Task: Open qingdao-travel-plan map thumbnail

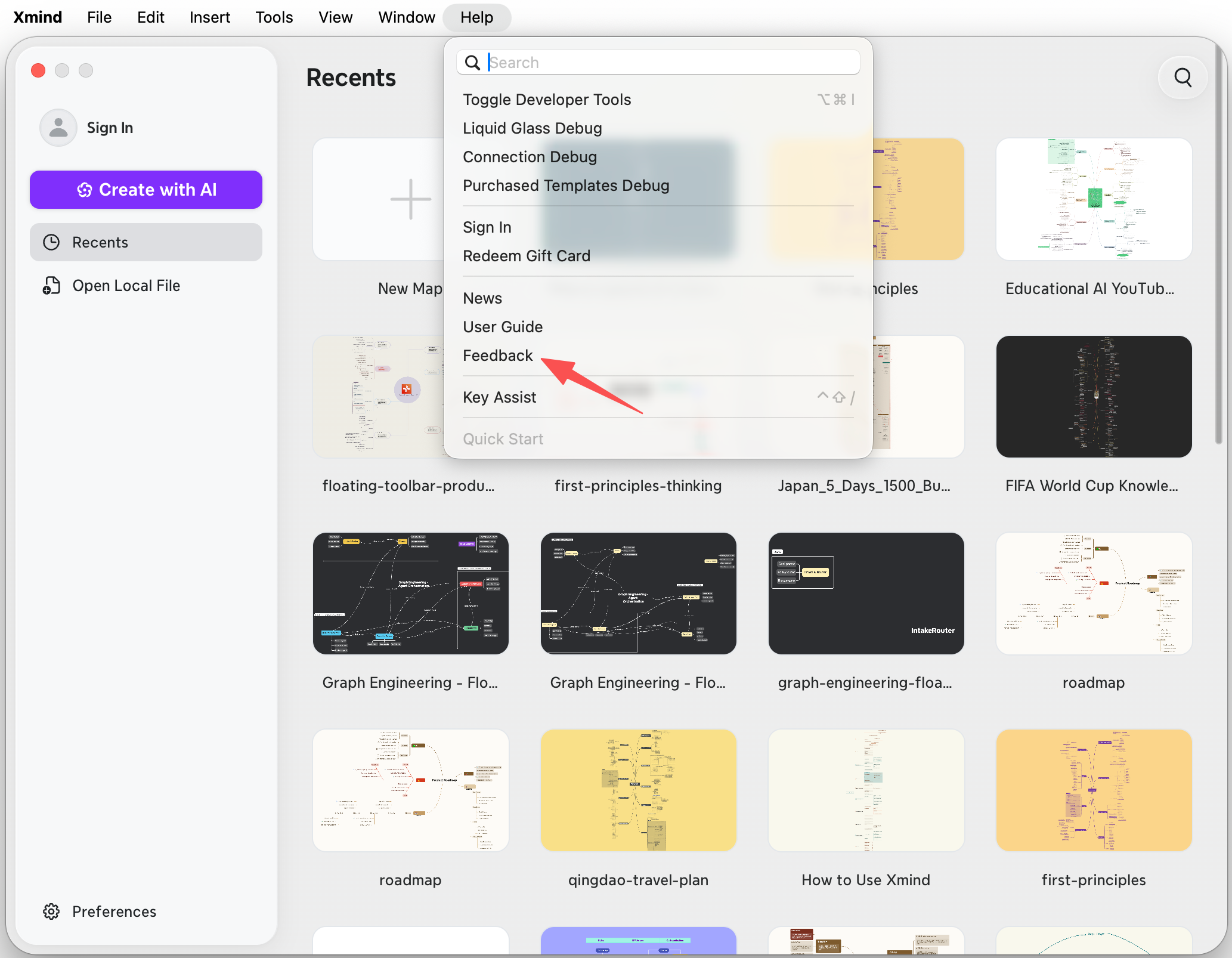Action: point(639,790)
